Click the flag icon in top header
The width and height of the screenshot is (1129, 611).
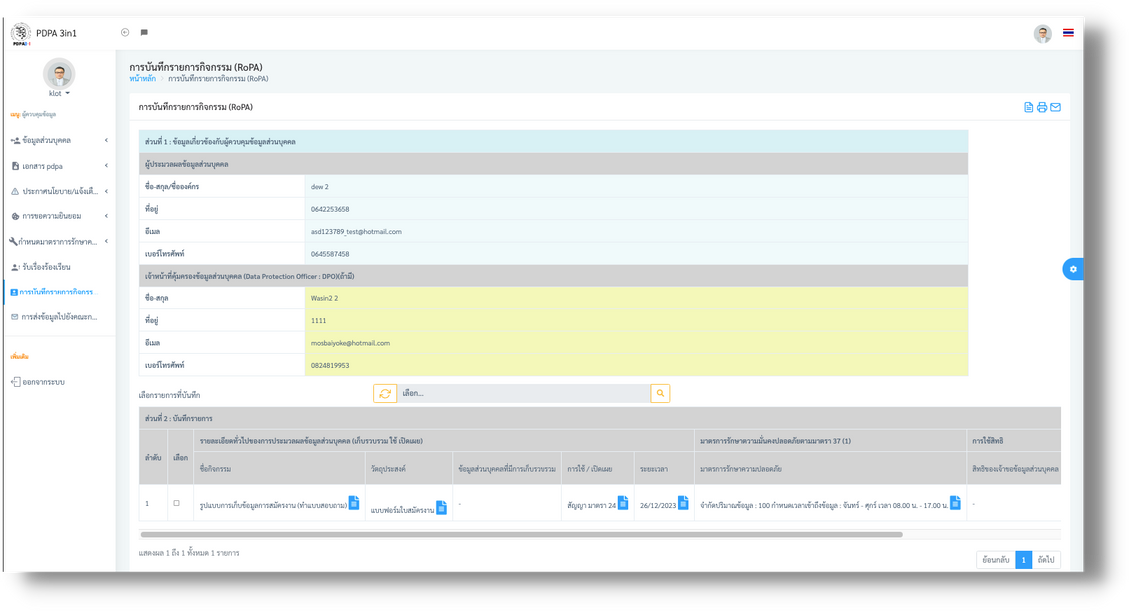pos(144,32)
